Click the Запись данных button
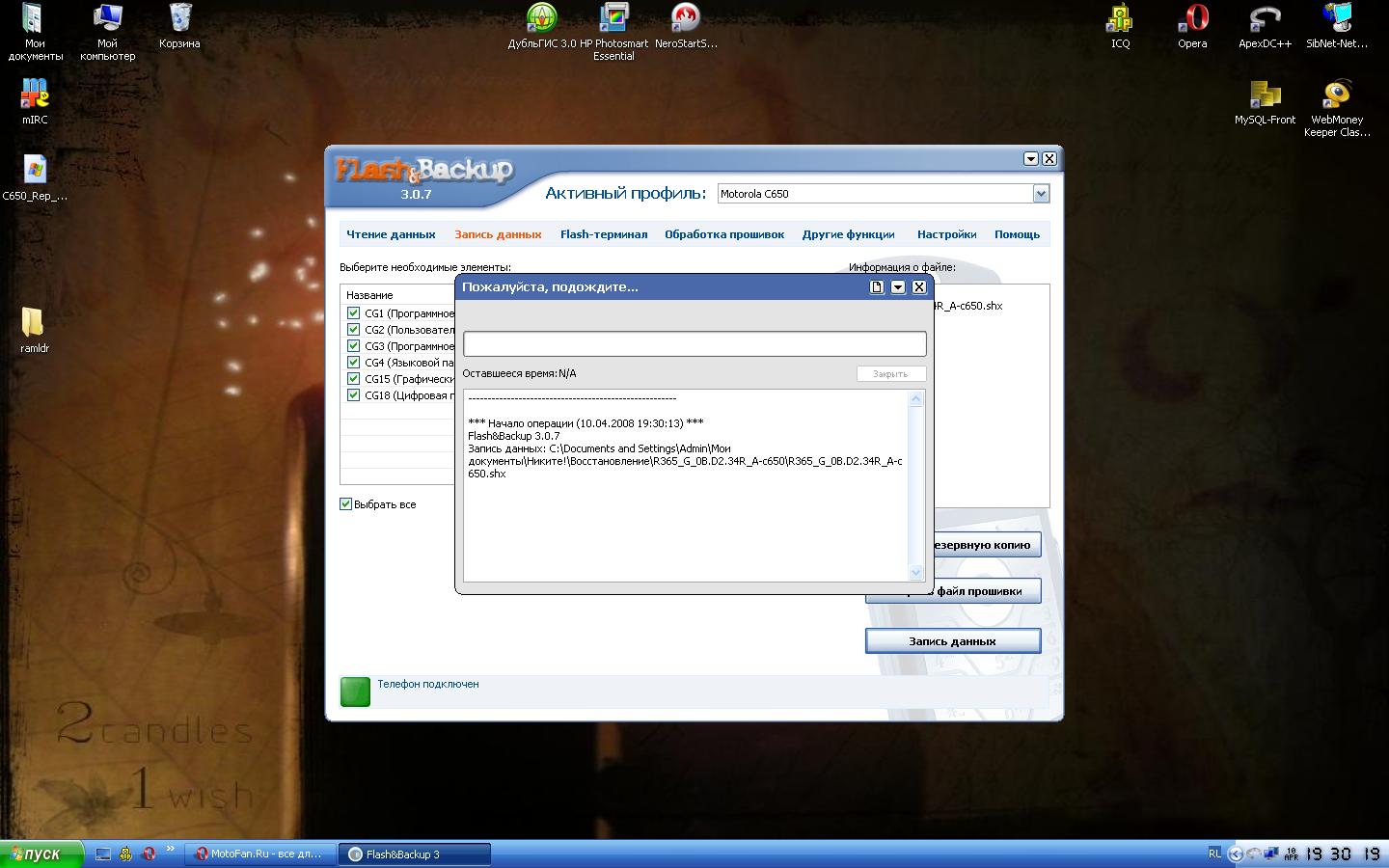This screenshot has height=868, width=1389. (x=953, y=641)
